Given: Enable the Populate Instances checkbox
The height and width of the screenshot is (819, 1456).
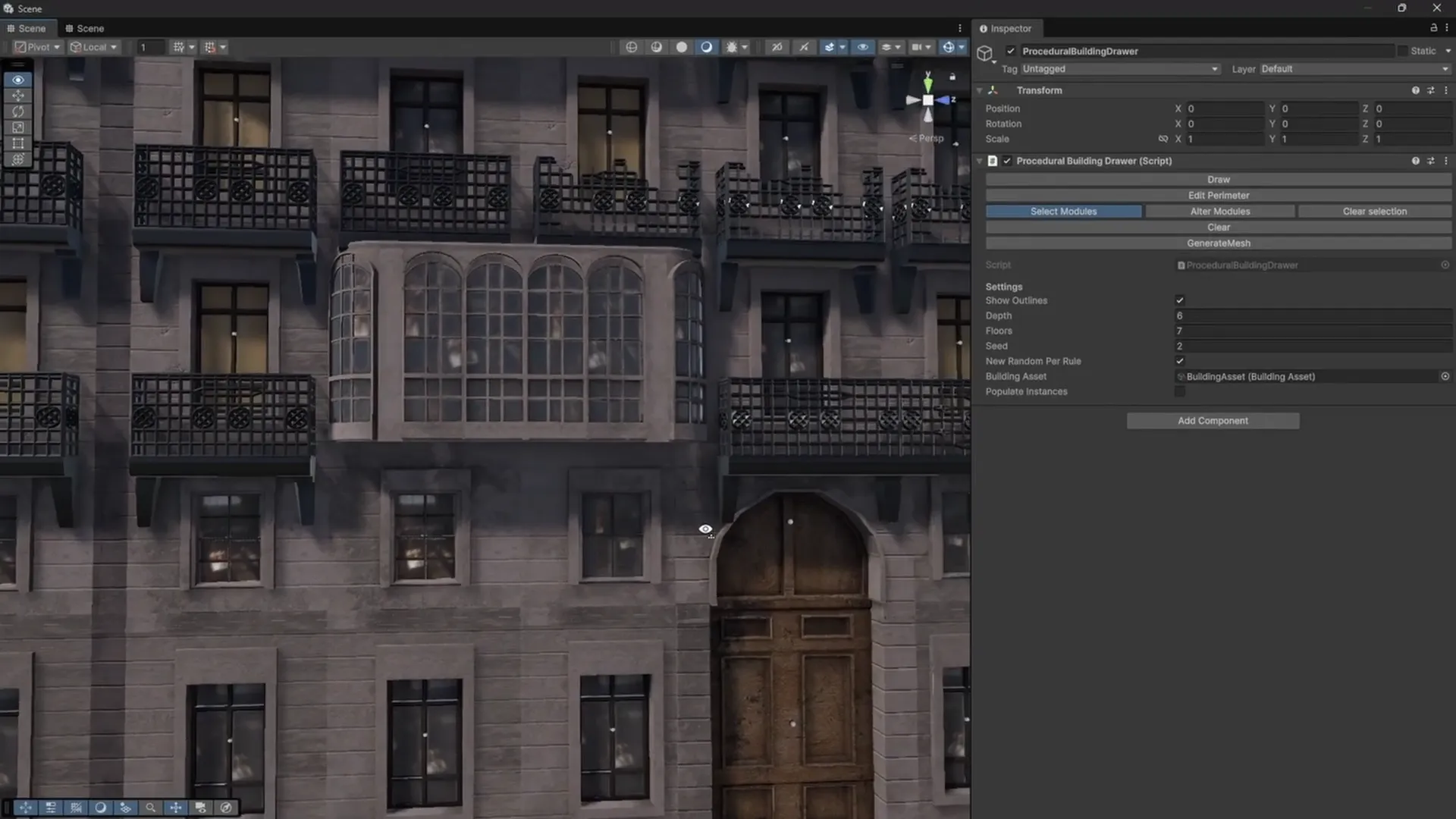Looking at the screenshot, I should 1179,391.
